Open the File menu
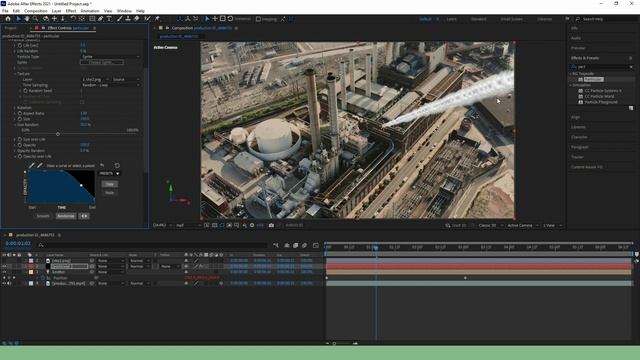 click(x=5, y=11)
